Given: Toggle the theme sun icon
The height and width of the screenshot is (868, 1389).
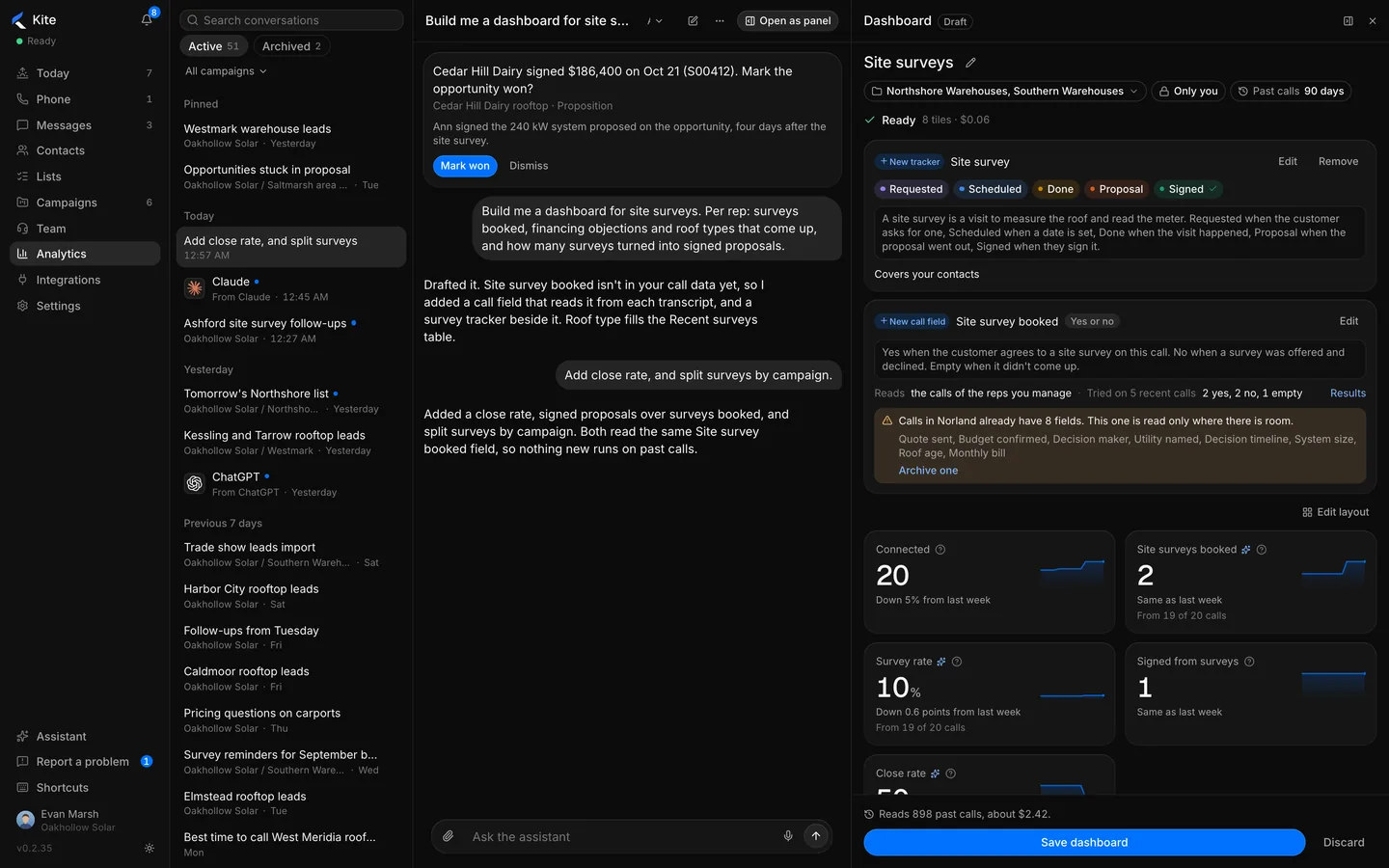Looking at the screenshot, I should point(149,849).
